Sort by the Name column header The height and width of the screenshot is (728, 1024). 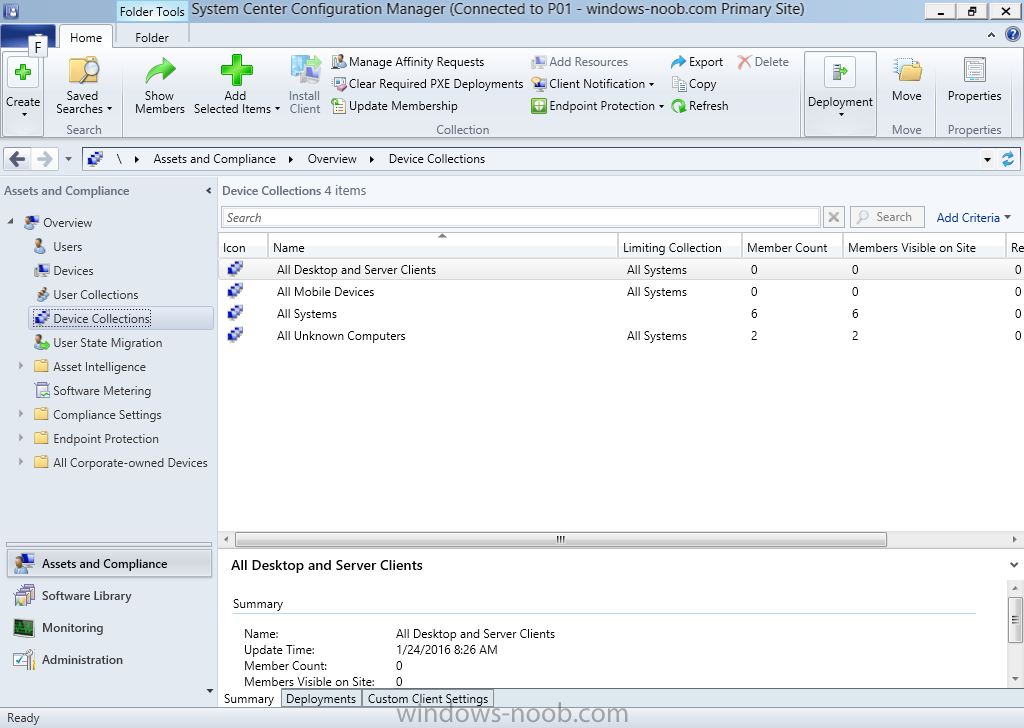point(442,247)
